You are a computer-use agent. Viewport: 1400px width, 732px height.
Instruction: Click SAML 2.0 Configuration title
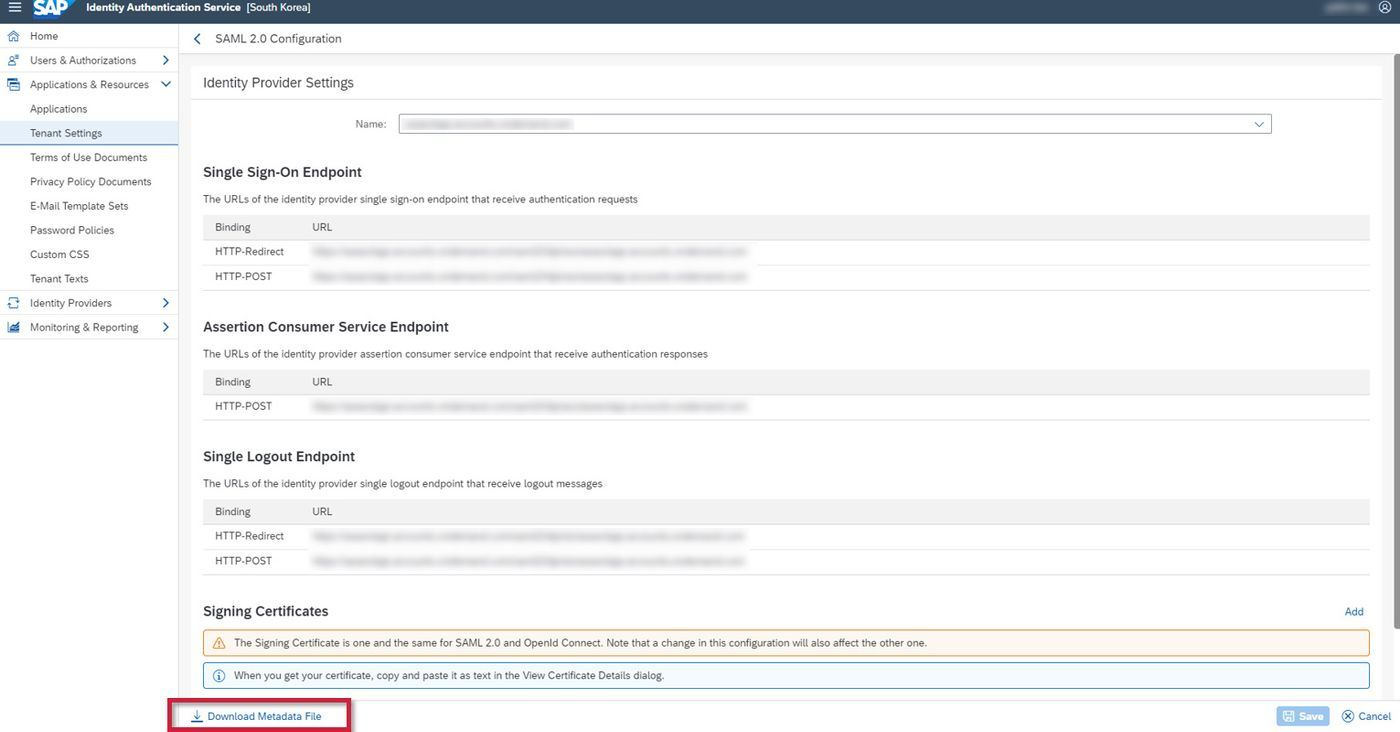[278, 39]
